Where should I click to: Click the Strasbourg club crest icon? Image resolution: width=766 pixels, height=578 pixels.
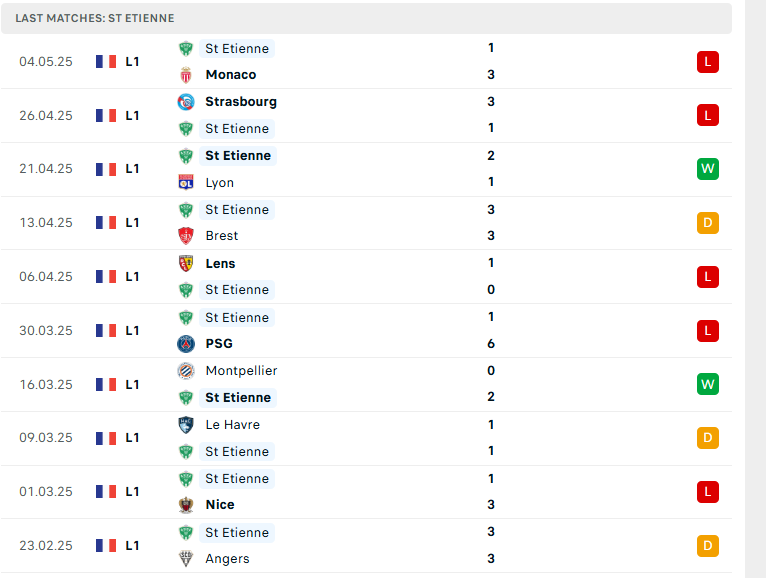click(186, 102)
